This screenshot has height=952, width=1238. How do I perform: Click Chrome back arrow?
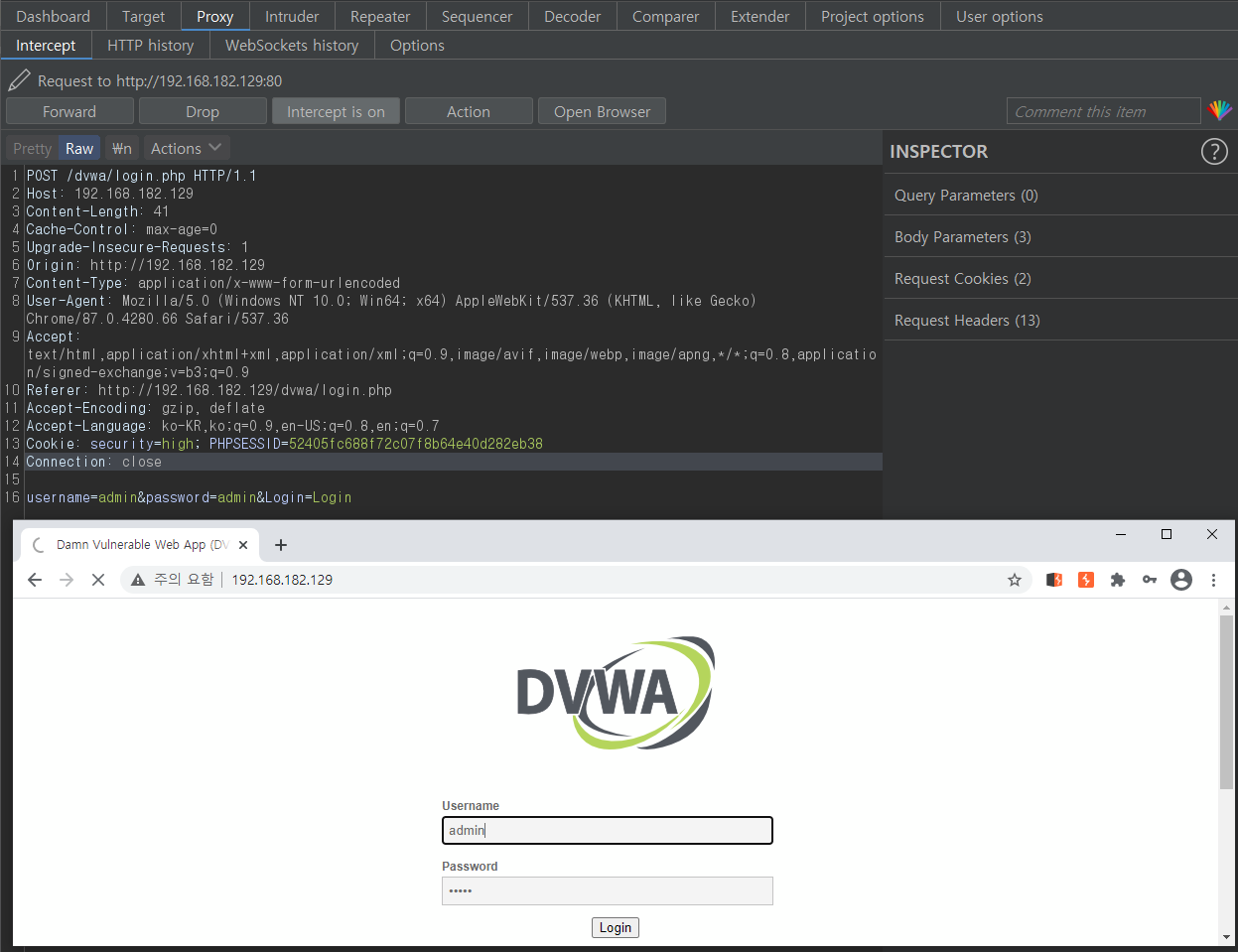coord(35,580)
